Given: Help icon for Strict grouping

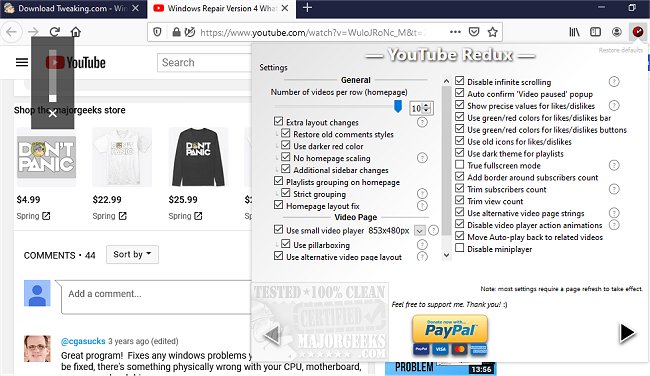Looking at the screenshot, I should coord(422,194).
